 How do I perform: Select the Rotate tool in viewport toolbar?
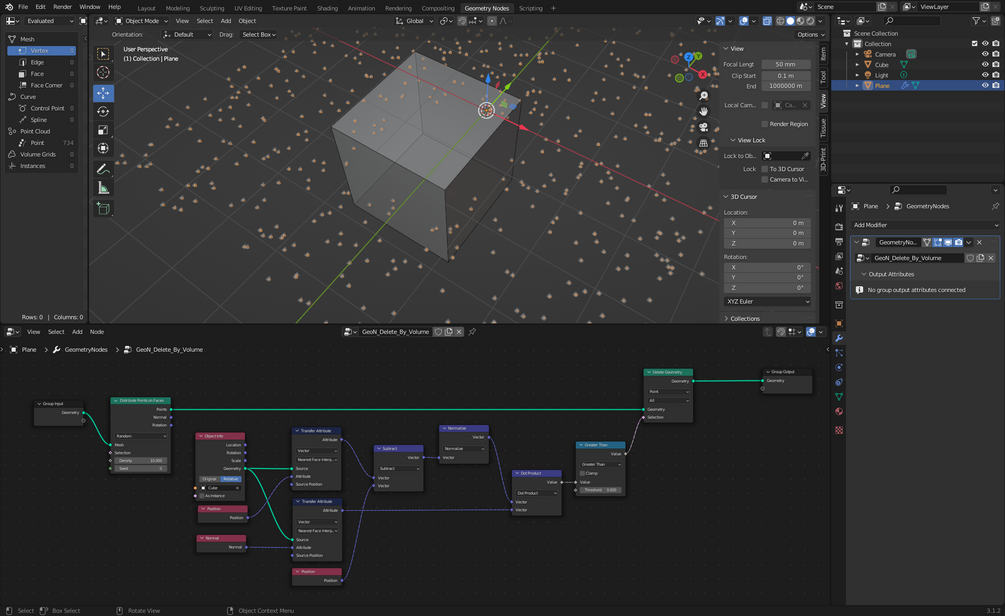(103, 112)
